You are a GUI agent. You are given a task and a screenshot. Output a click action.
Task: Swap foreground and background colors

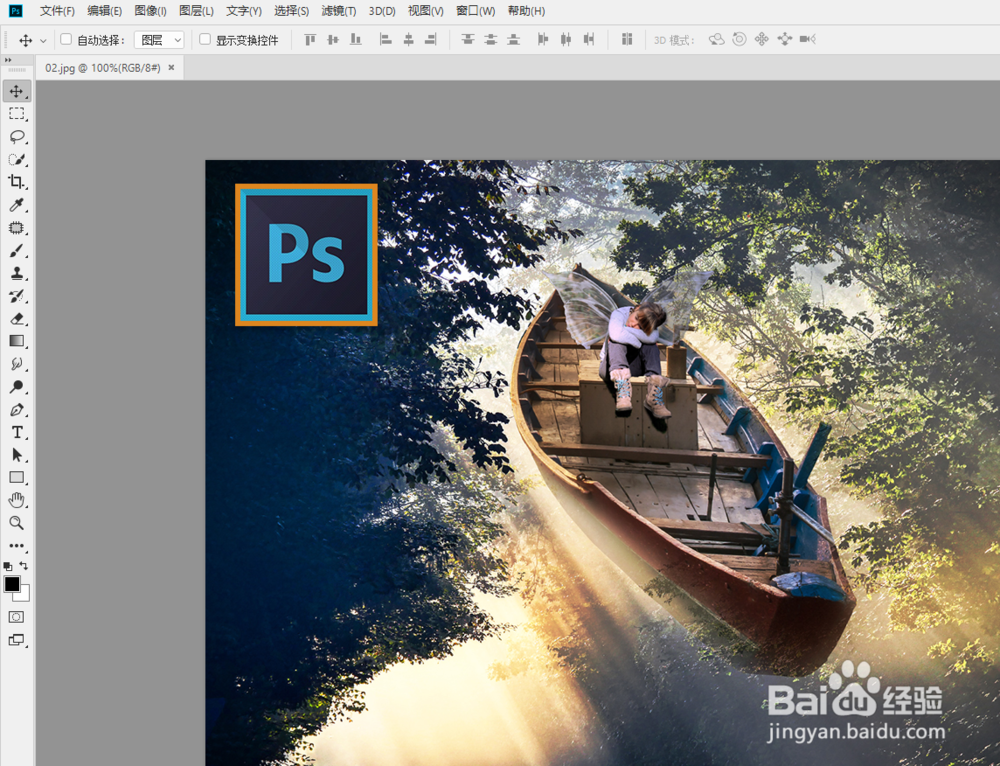24,566
